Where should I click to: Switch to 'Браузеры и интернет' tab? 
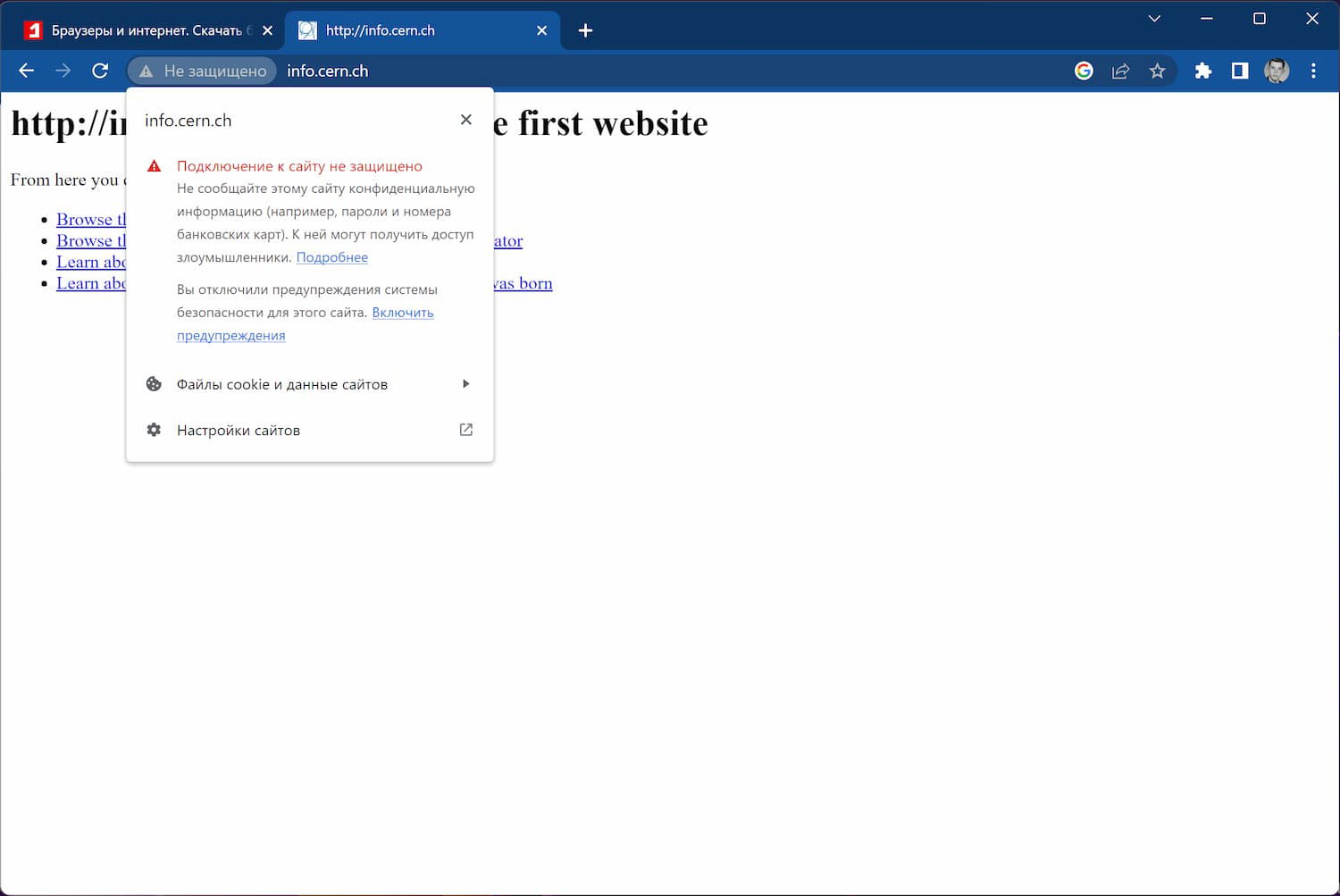tap(149, 30)
